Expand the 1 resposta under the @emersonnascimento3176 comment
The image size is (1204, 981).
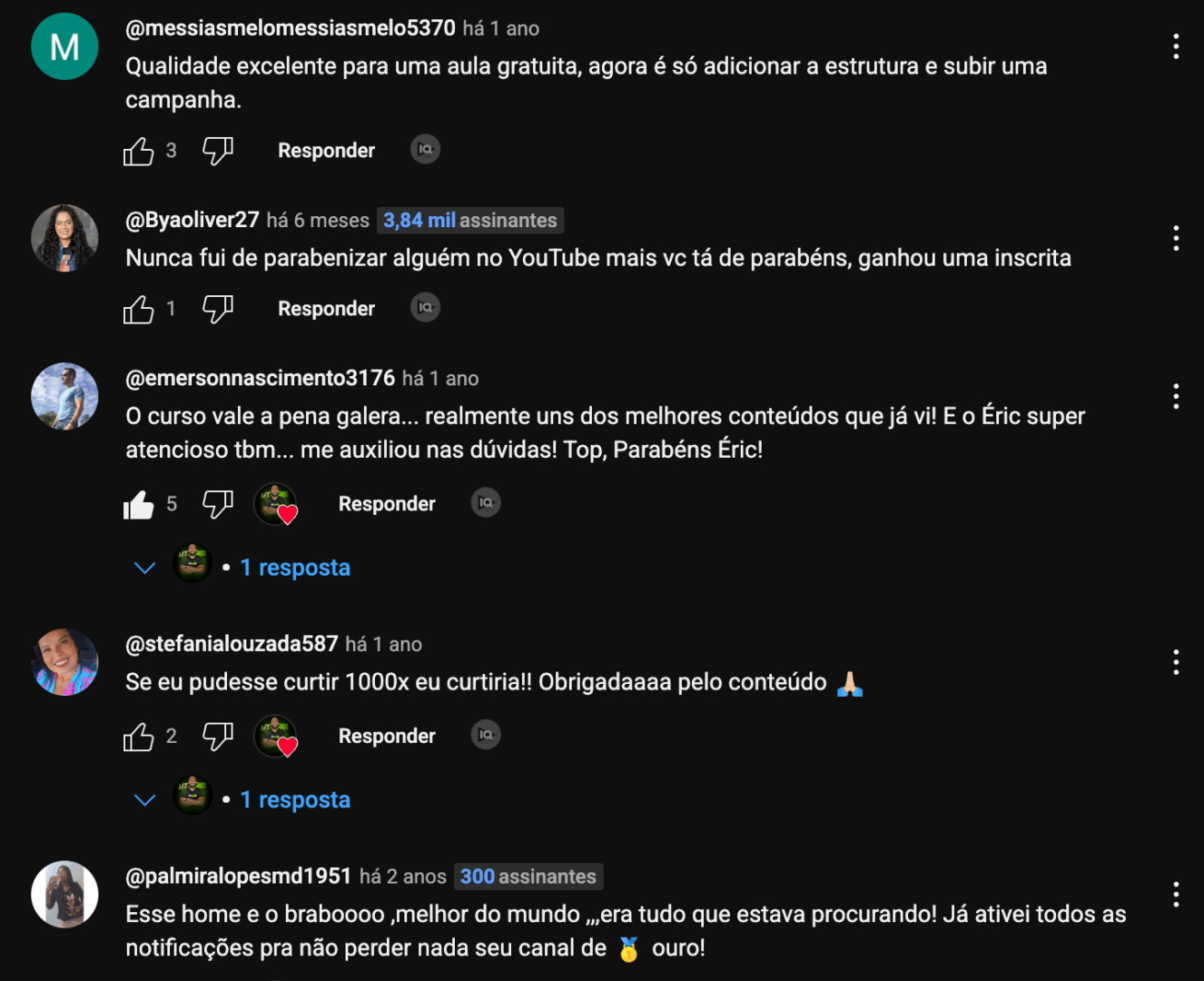[x=295, y=568]
